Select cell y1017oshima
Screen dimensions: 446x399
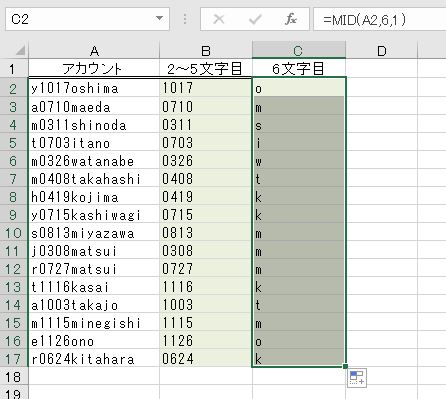(x=94, y=88)
